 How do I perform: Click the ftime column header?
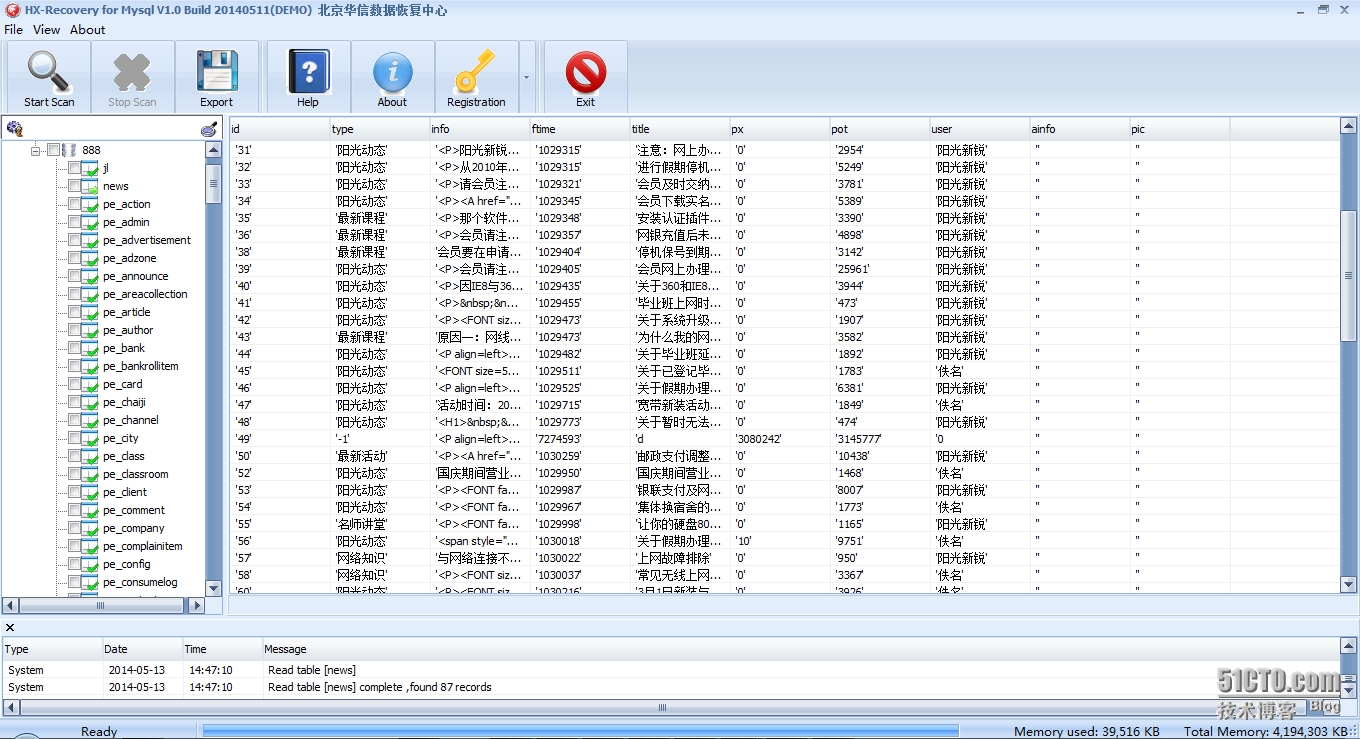pos(580,129)
